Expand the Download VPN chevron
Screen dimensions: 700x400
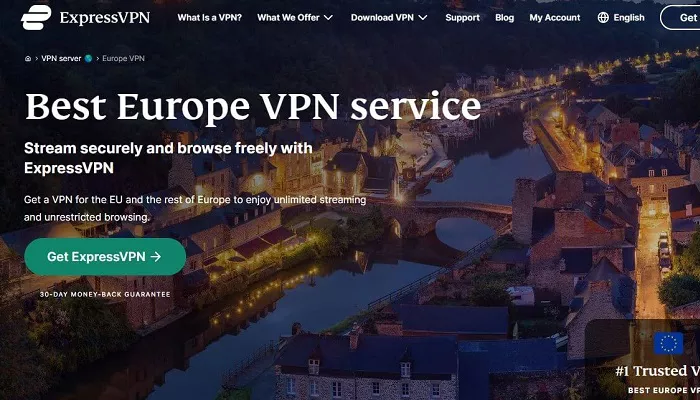[x=423, y=17]
